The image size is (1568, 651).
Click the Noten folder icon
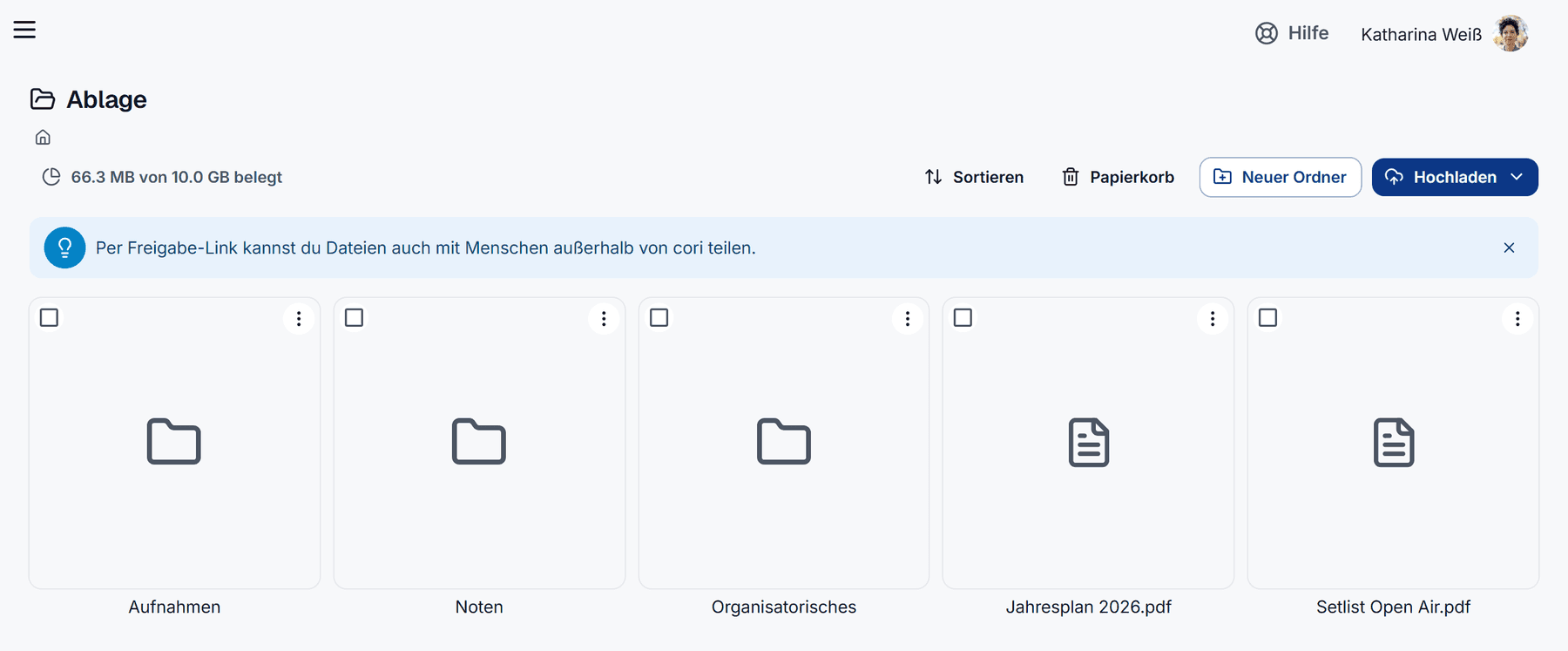click(479, 442)
